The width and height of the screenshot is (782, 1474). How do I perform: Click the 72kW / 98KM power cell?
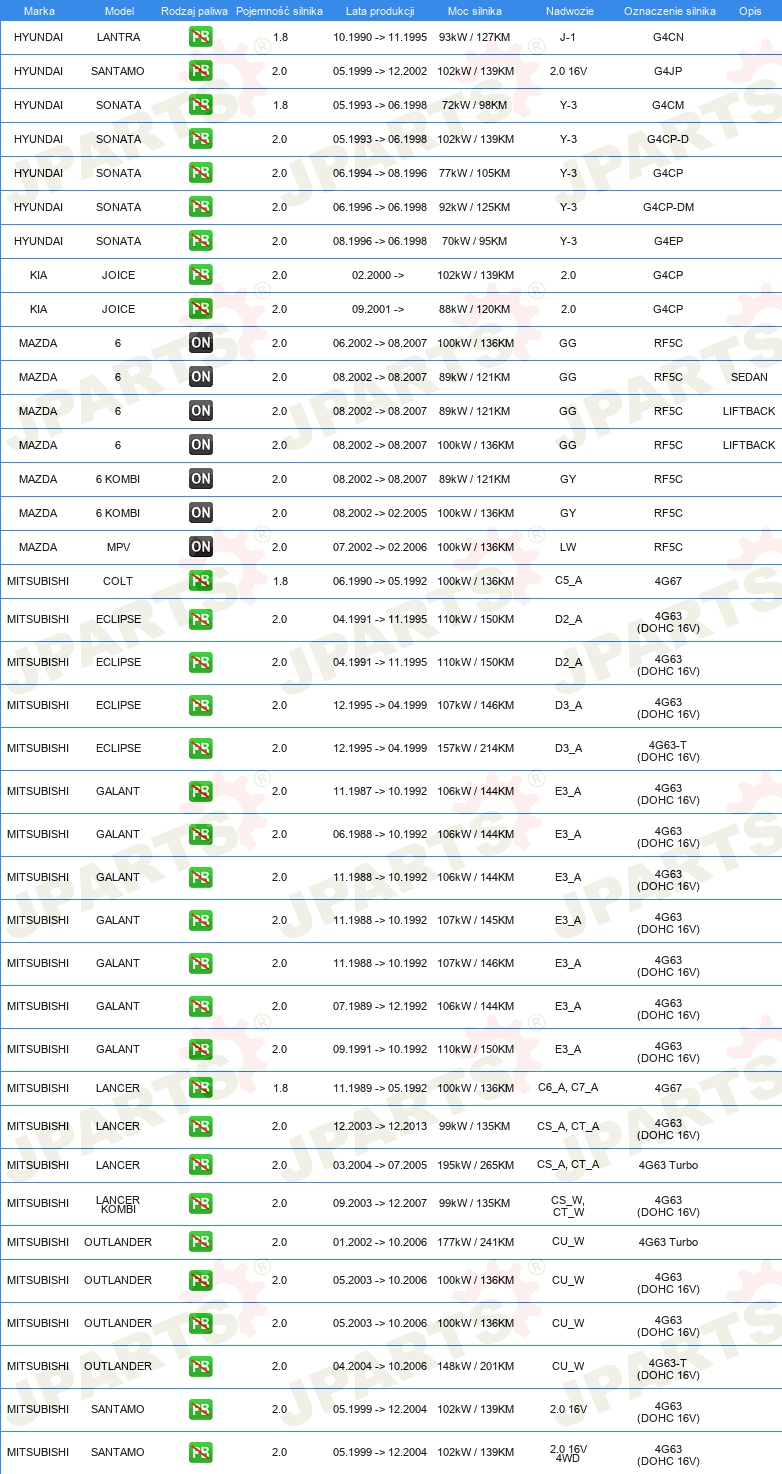476,105
